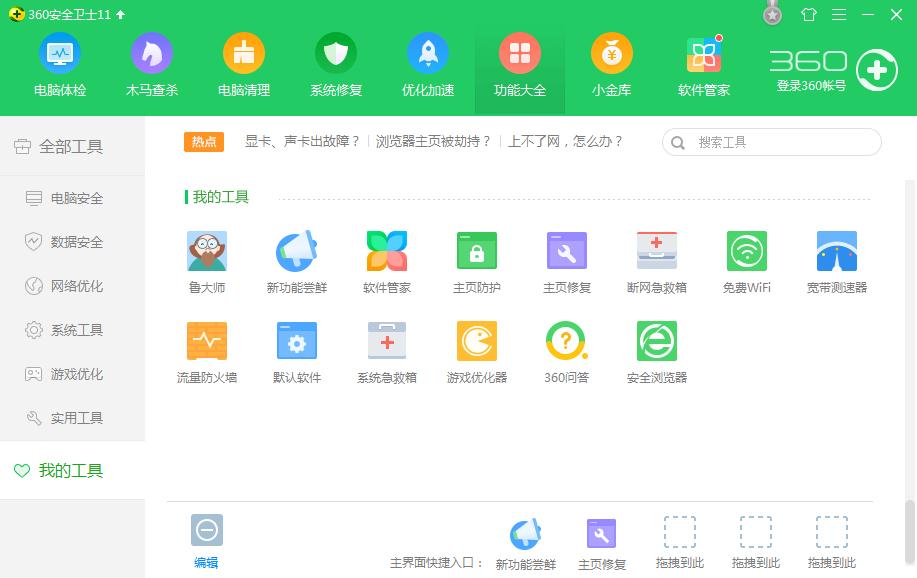Open the 游戏优化器 tool
Viewport: 917px width, 578px height.
[x=477, y=352]
